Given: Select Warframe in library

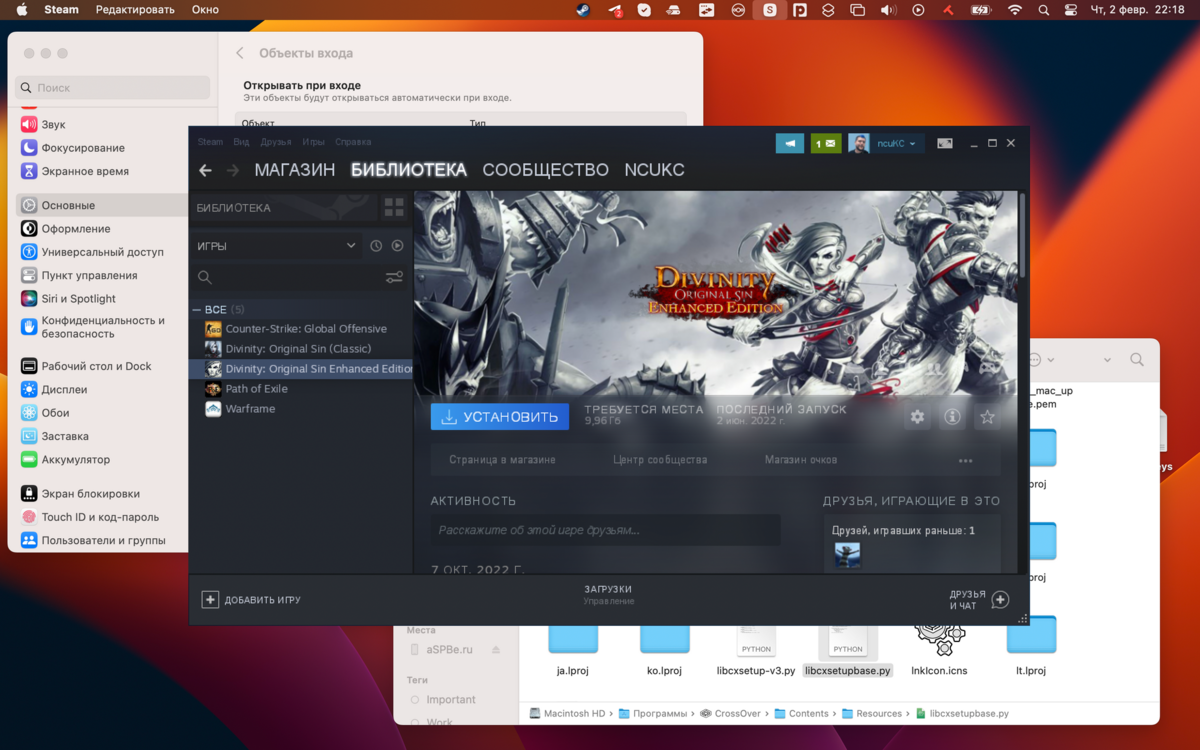Looking at the screenshot, I should click(301, 409).
